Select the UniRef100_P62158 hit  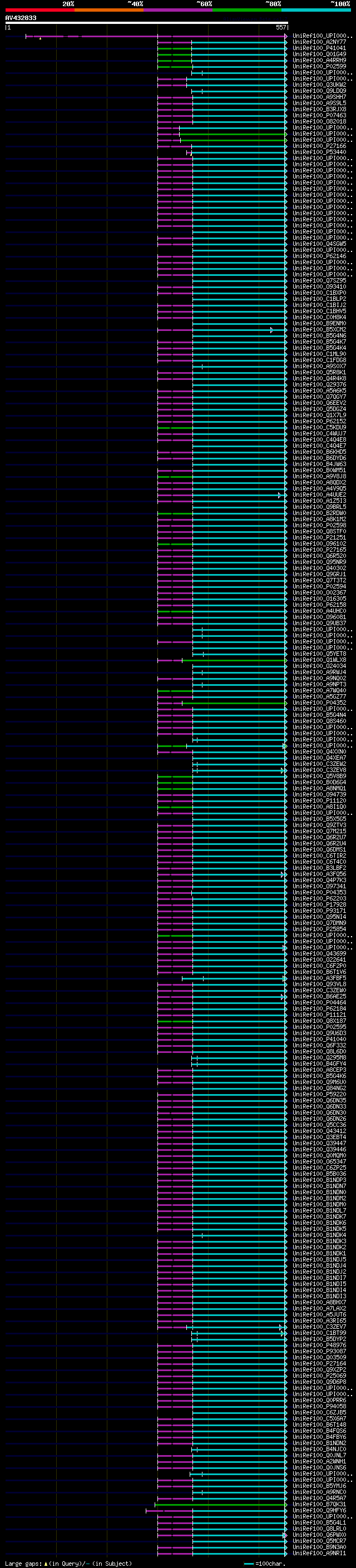[x=319, y=605]
